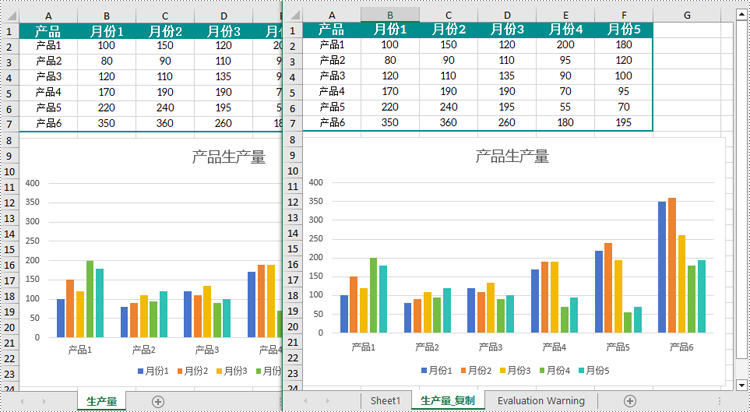
Task: Click 产品6 axis label in right chart
Action: point(682,347)
